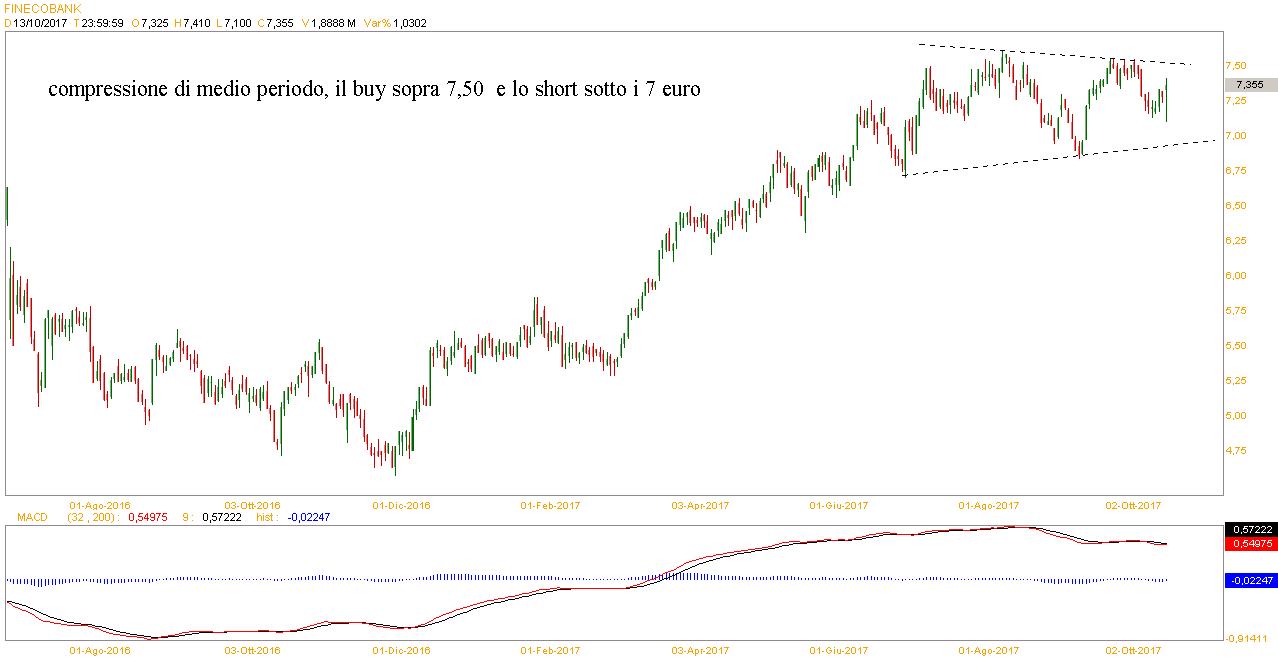Click the close value 7,355 in header
Image resolution: width=1278 pixels, height=668 pixels.
pos(279,23)
